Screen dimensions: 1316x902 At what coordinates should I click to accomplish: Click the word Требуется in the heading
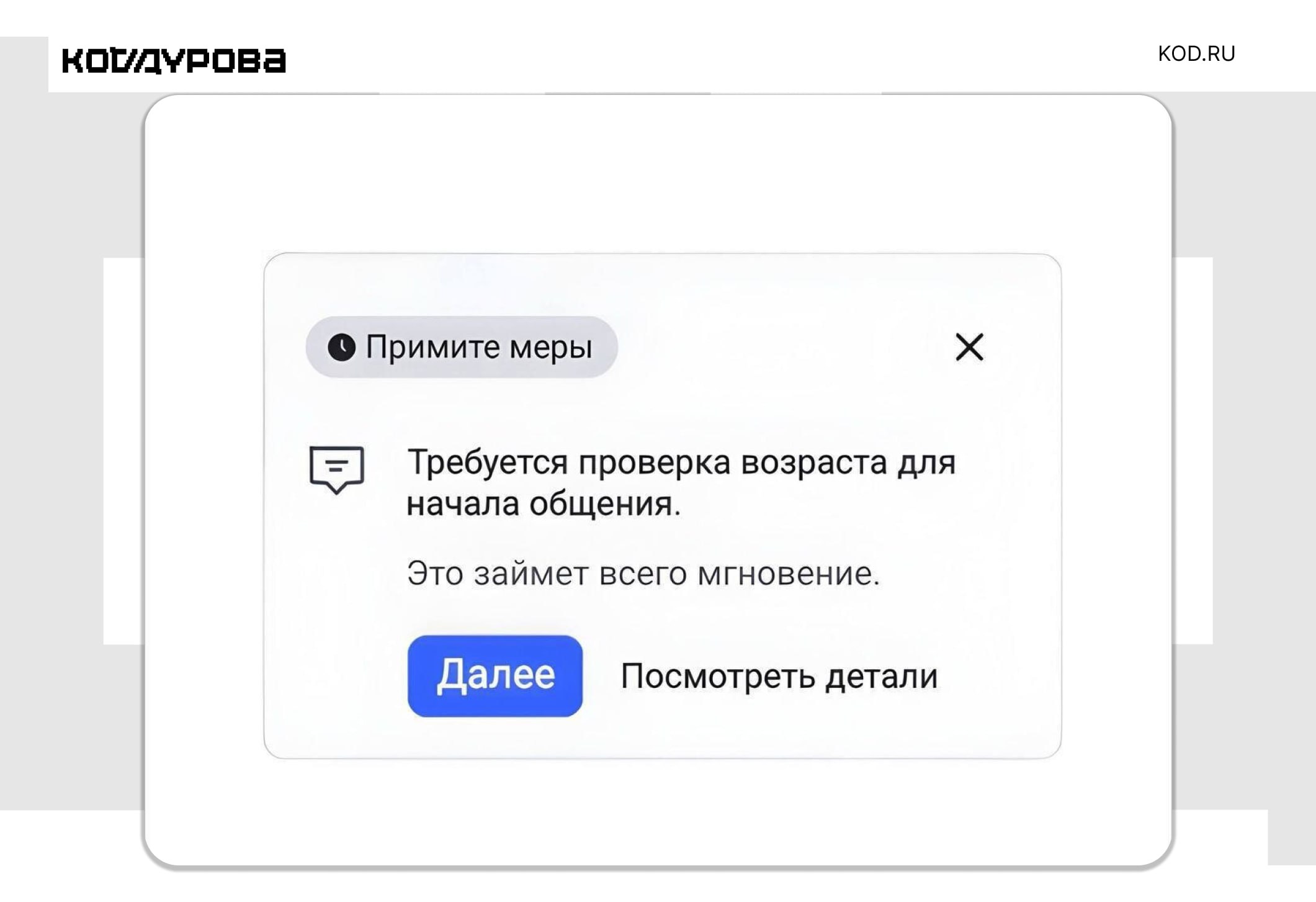click(x=487, y=462)
